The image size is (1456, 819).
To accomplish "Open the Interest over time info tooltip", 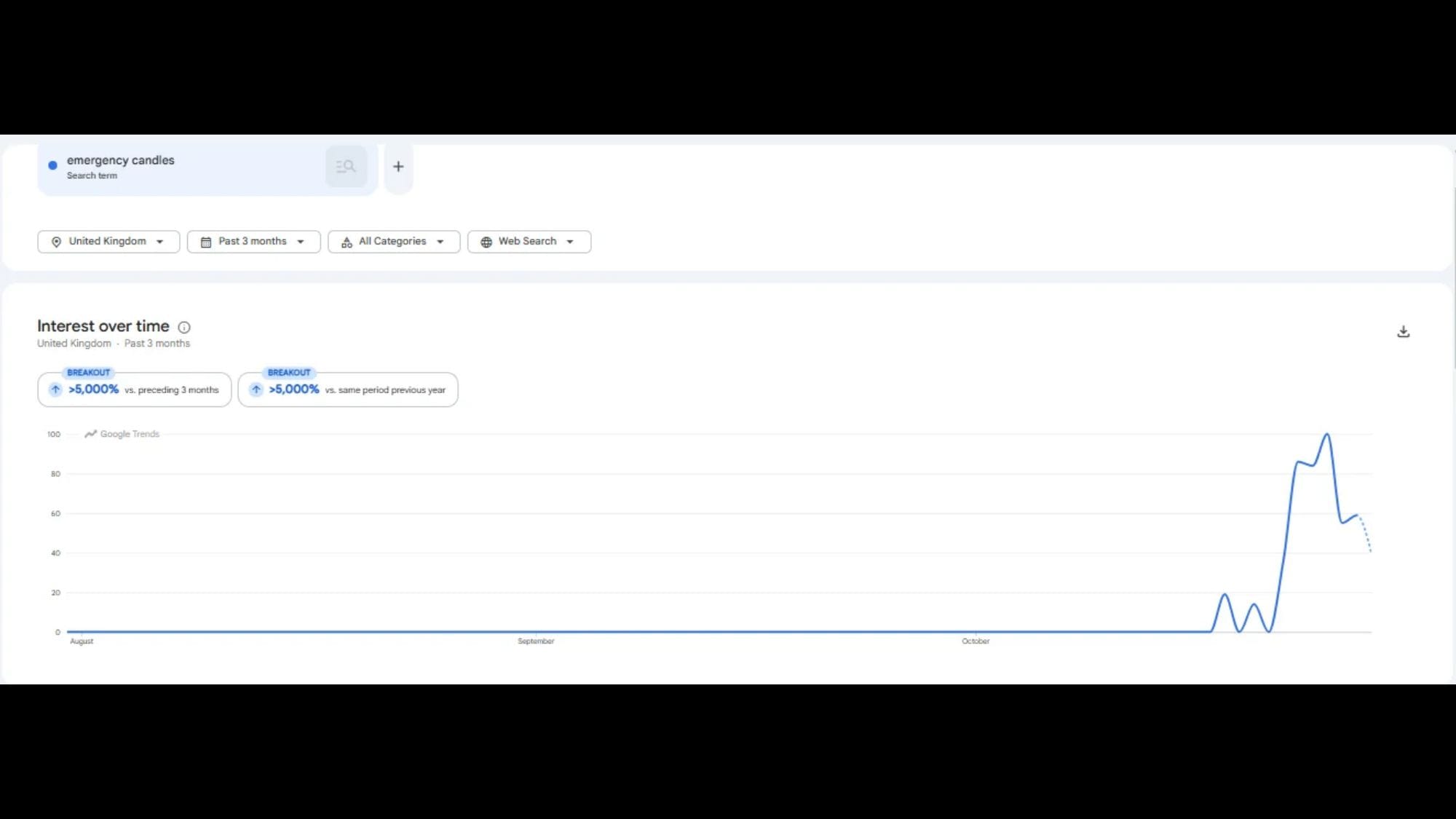I will pos(184,328).
